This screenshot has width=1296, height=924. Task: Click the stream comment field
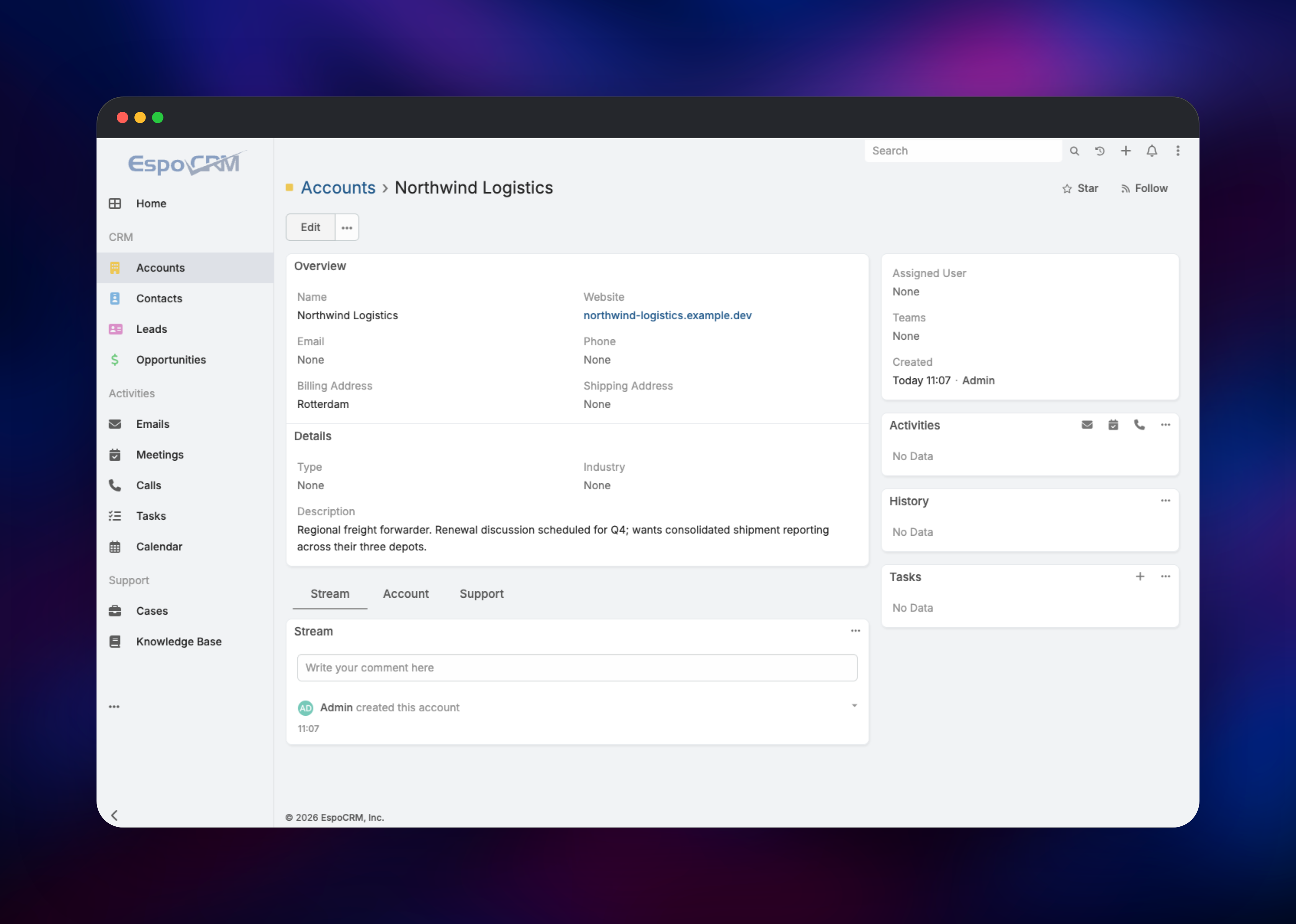[x=577, y=668]
